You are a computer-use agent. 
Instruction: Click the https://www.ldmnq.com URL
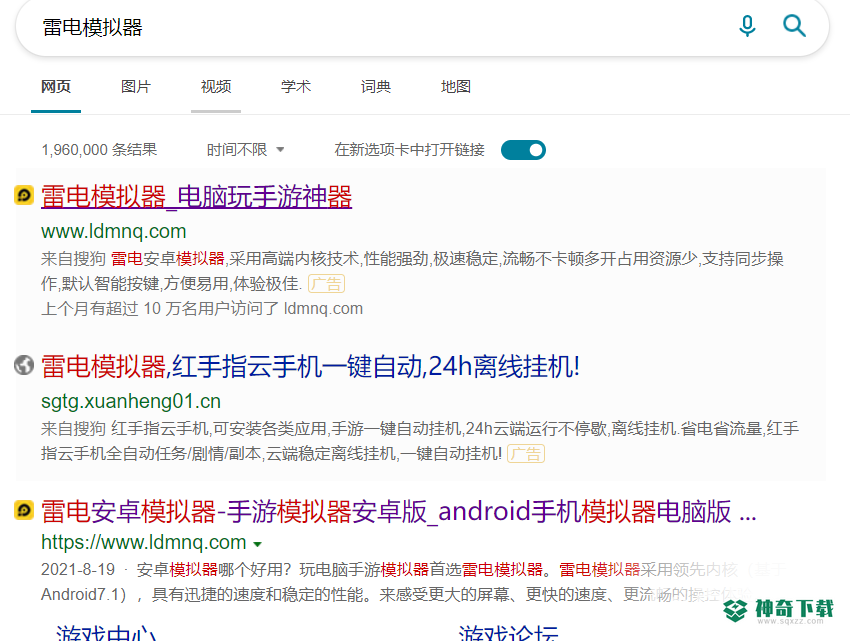pos(144,542)
